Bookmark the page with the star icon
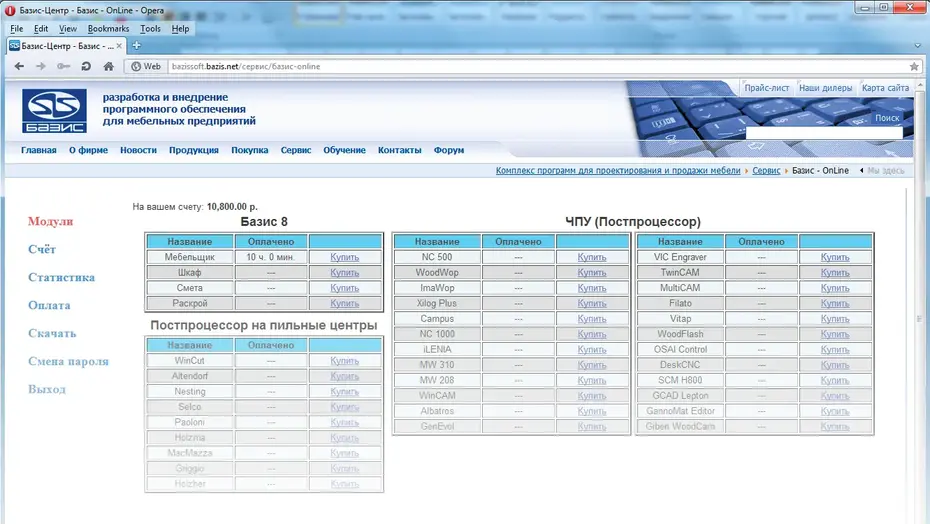 point(914,66)
